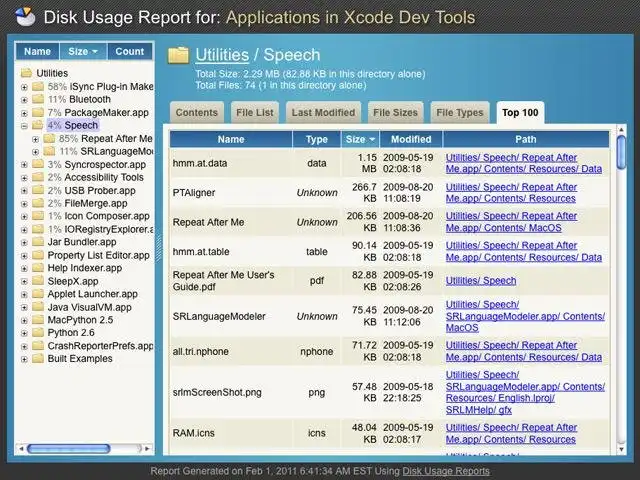This screenshot has height=480, width=640.
Task: Click the Accessibility Tools folder icon
Action: [x=38, y=177]
